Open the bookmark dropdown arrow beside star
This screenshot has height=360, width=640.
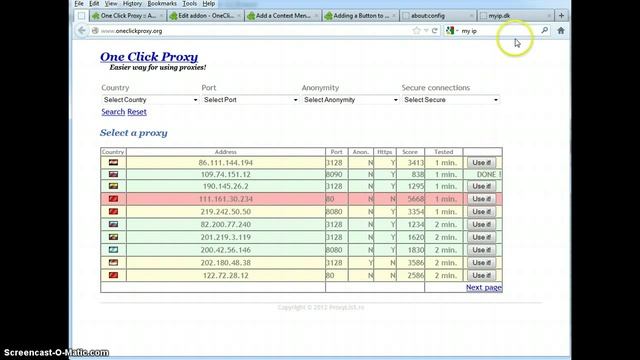[x=426, y=31]
